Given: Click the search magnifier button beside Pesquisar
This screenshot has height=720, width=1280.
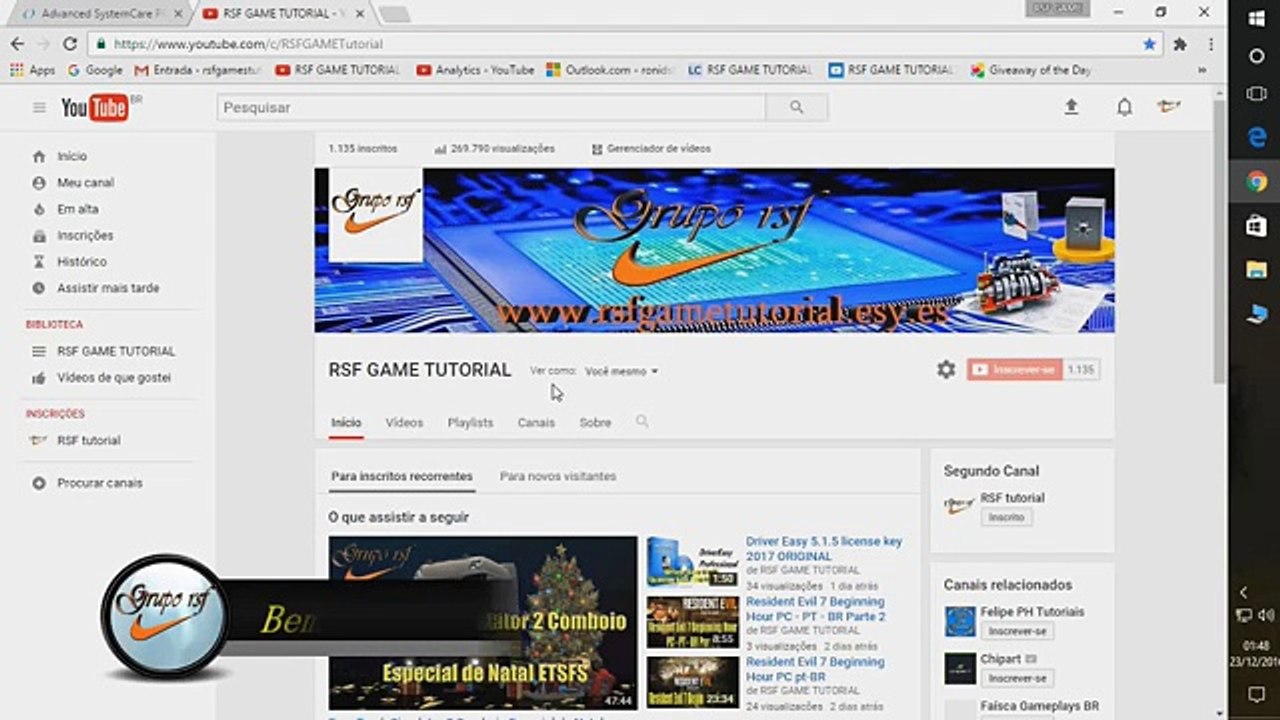Looking at the screenshot, I should 796,107.
